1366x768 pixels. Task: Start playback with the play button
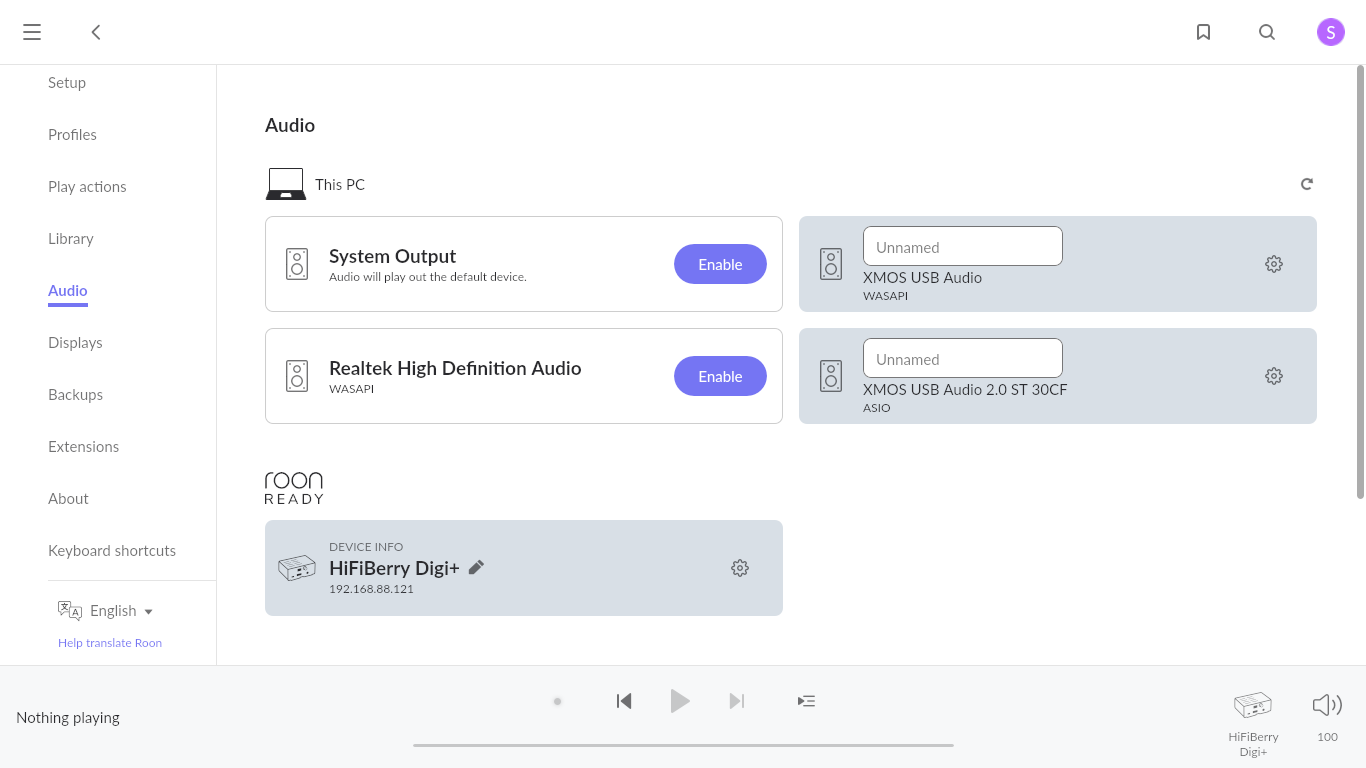pos(680,701)
